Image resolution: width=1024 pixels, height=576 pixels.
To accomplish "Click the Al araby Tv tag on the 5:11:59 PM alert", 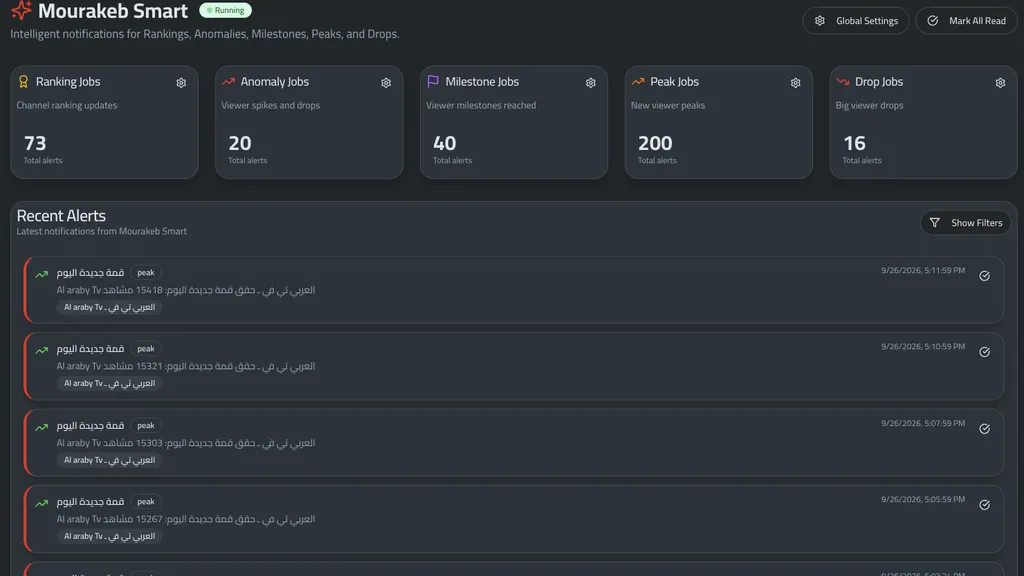I will [x=109, y=308].
